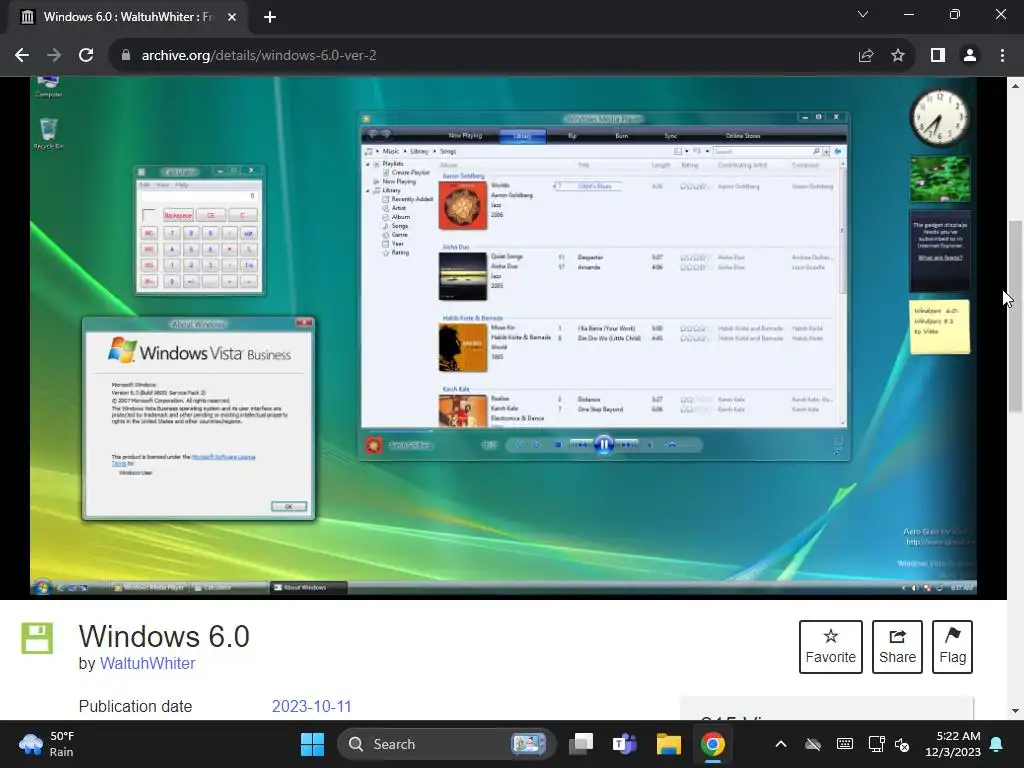1024x768 pixels.
Task: Select Online Stores tab in Media Player
Action: tap(743, 136)
